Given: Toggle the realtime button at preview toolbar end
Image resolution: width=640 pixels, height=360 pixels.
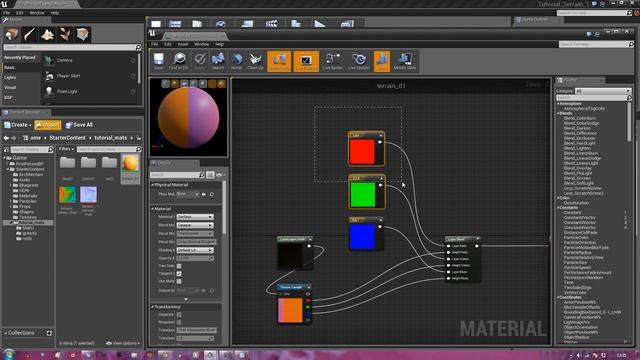Looking at the screenshot, I should (x=221, y=84).
